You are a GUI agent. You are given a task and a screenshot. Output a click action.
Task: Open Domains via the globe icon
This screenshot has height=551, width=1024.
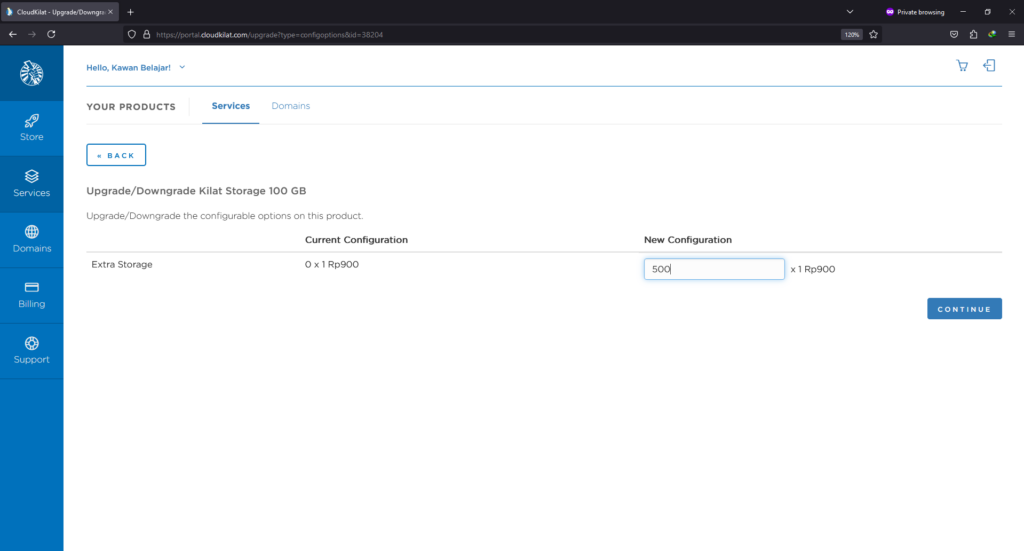coord(31,232)
